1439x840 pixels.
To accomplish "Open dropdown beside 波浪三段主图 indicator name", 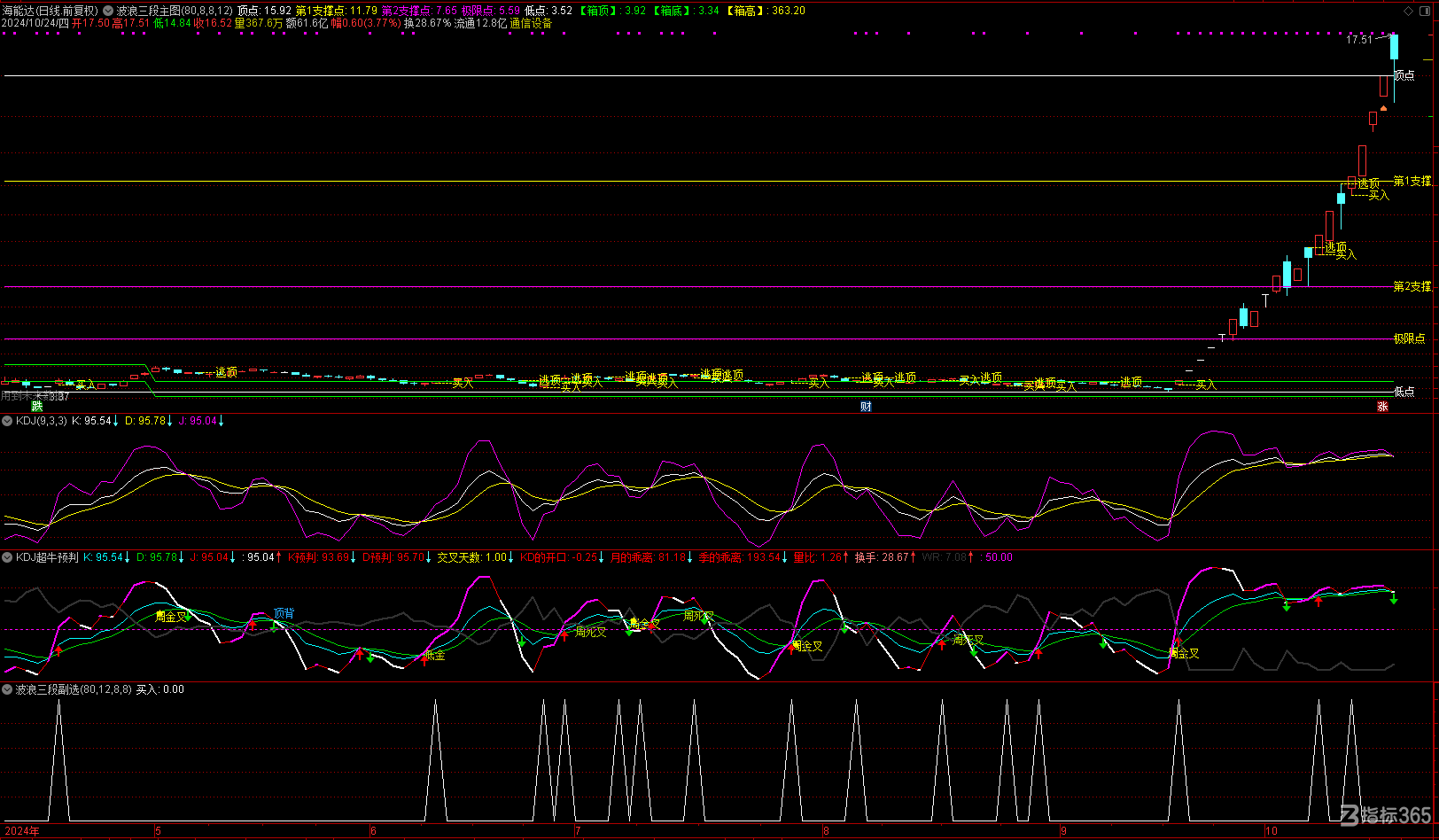I will point(109,11).
